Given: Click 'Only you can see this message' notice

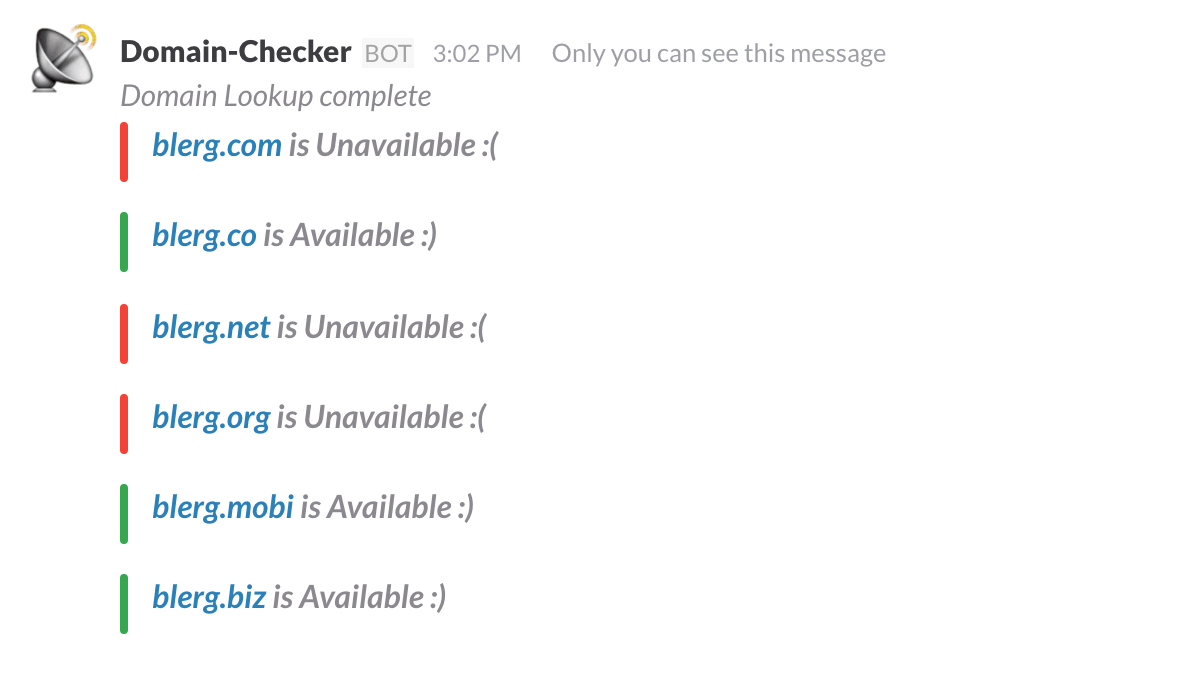Looking at the screenshot, I should [718, 54].
